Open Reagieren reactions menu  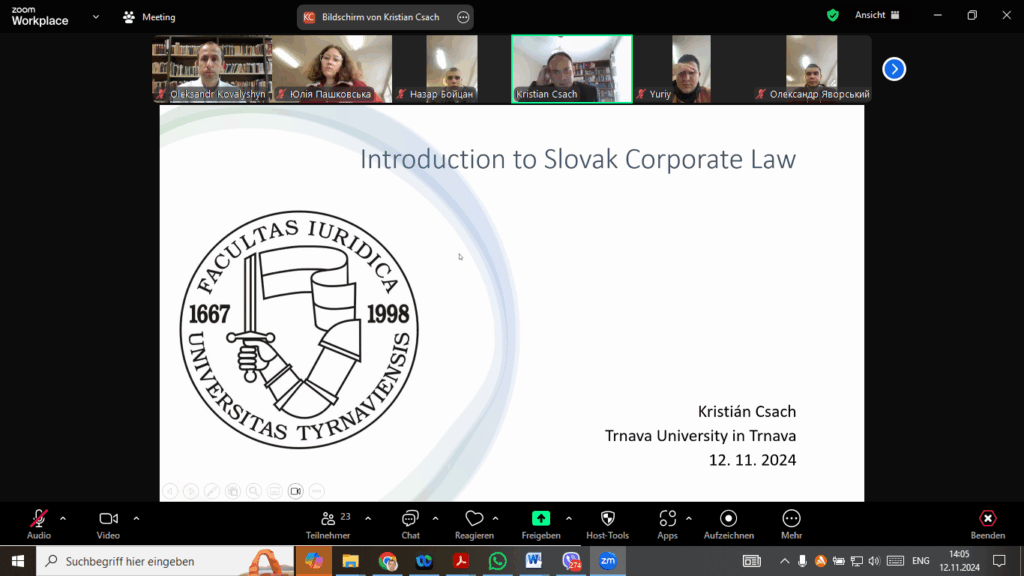coord(474,524)
